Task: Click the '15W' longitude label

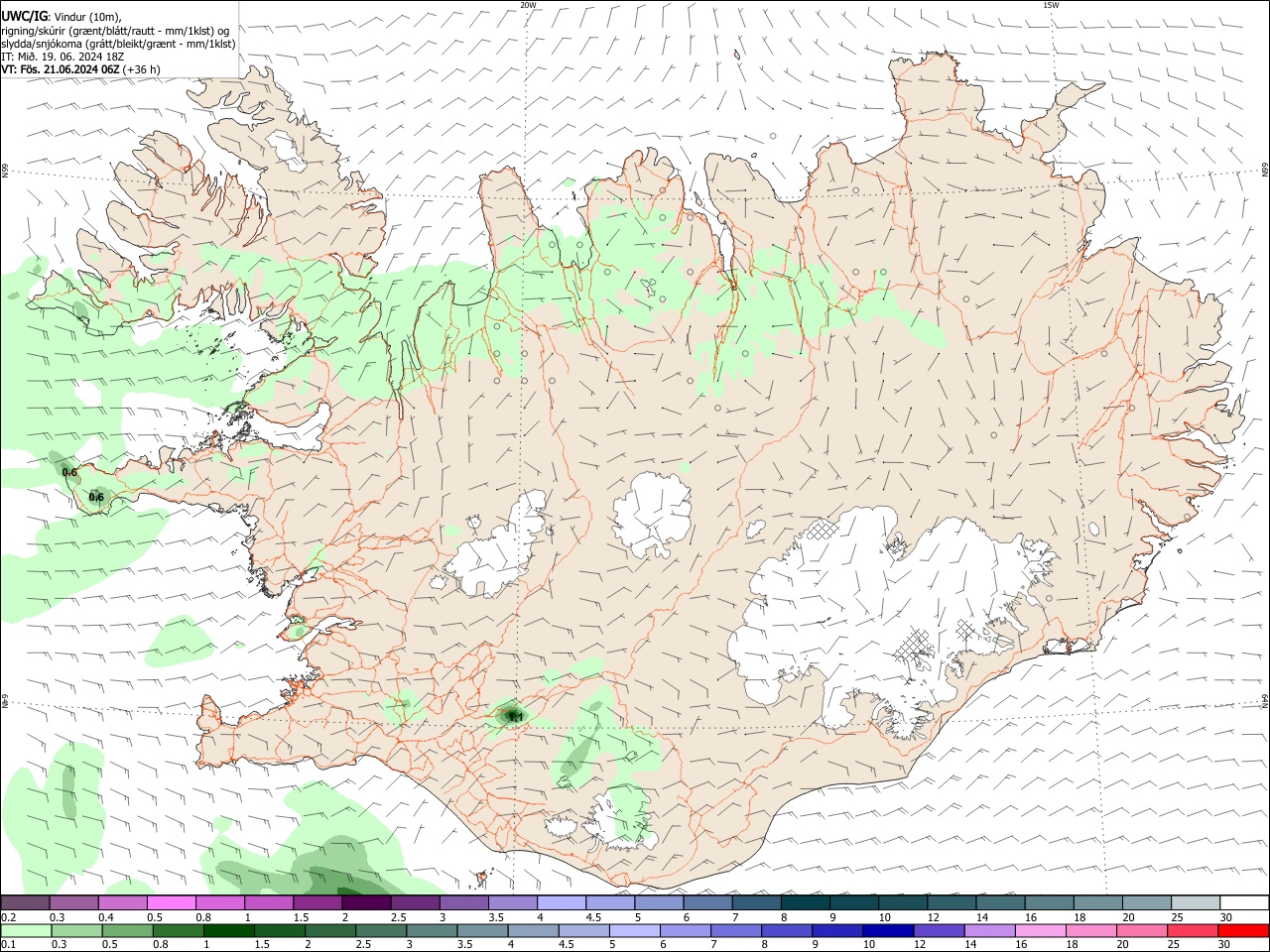Action: [x=1051, y=5]
